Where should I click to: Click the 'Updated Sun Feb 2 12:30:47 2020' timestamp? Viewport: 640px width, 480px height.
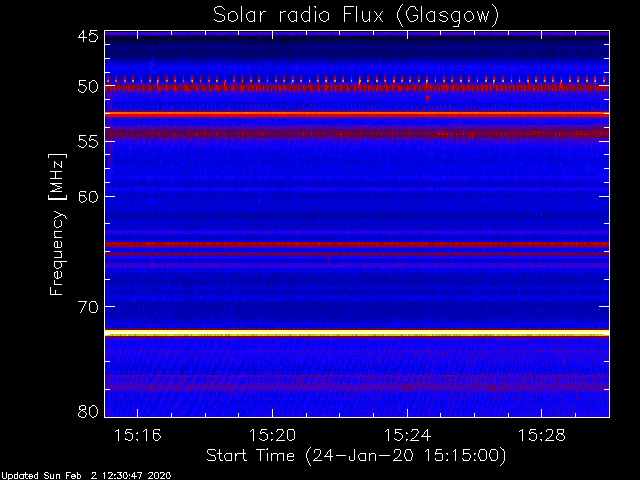(86, 476)
